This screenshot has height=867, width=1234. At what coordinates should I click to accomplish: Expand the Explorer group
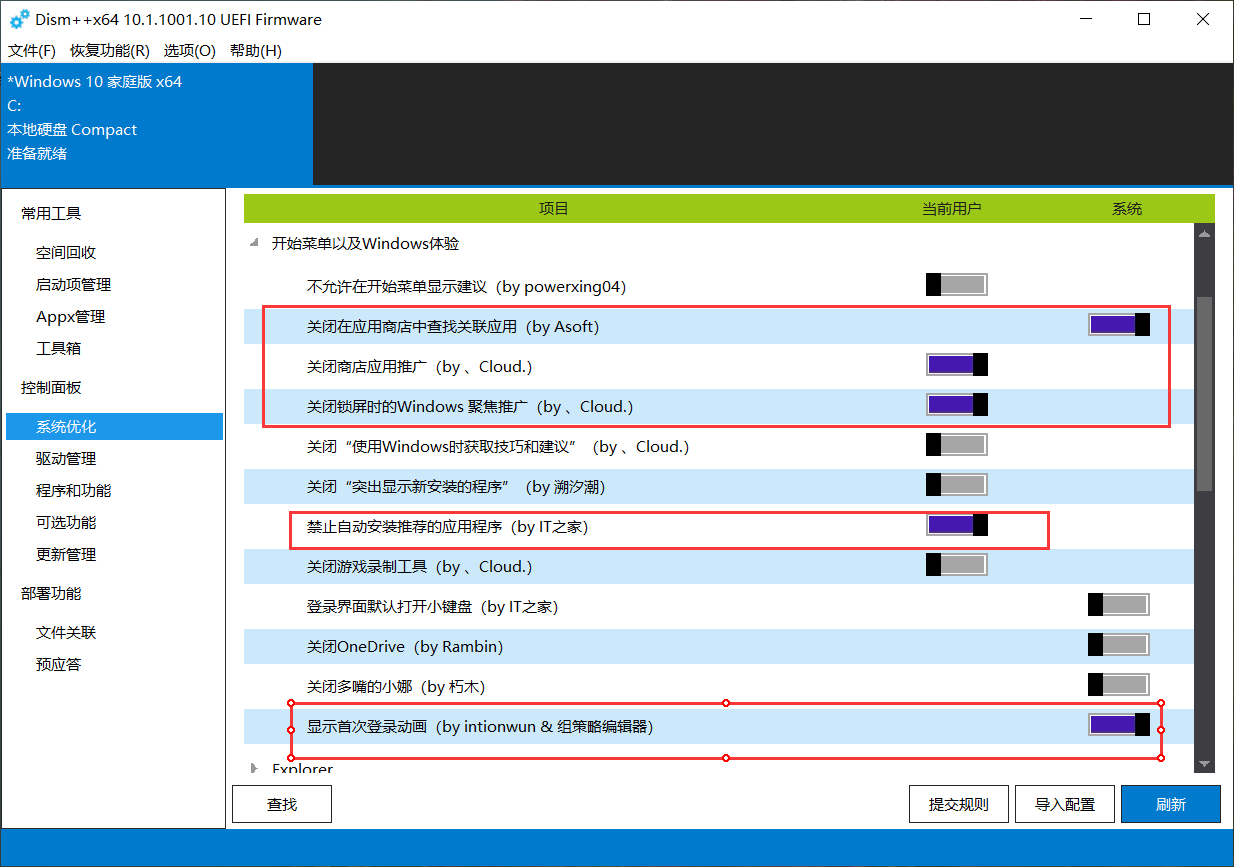pos(254,768)
